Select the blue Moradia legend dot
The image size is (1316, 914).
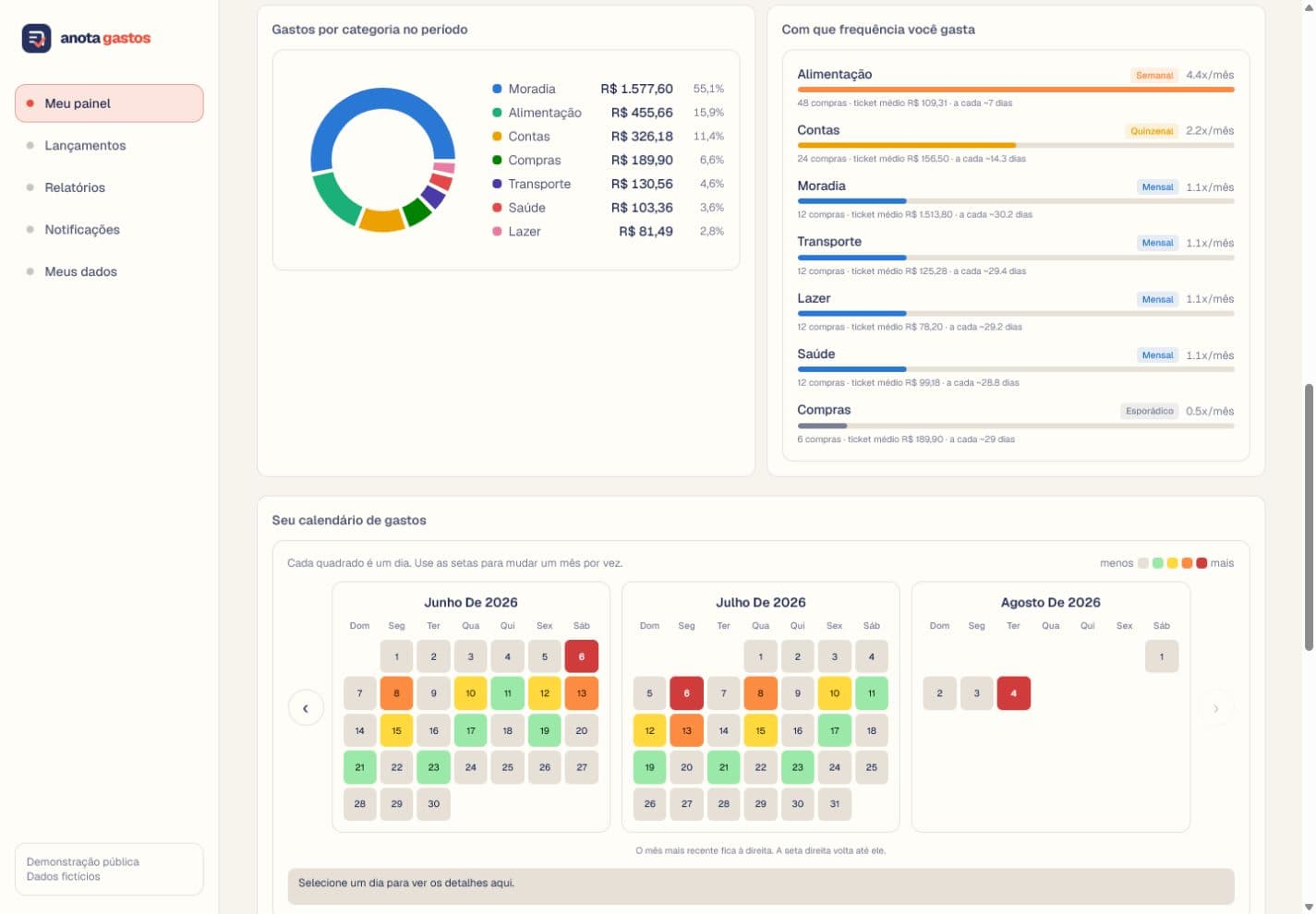tap(497, 89)
